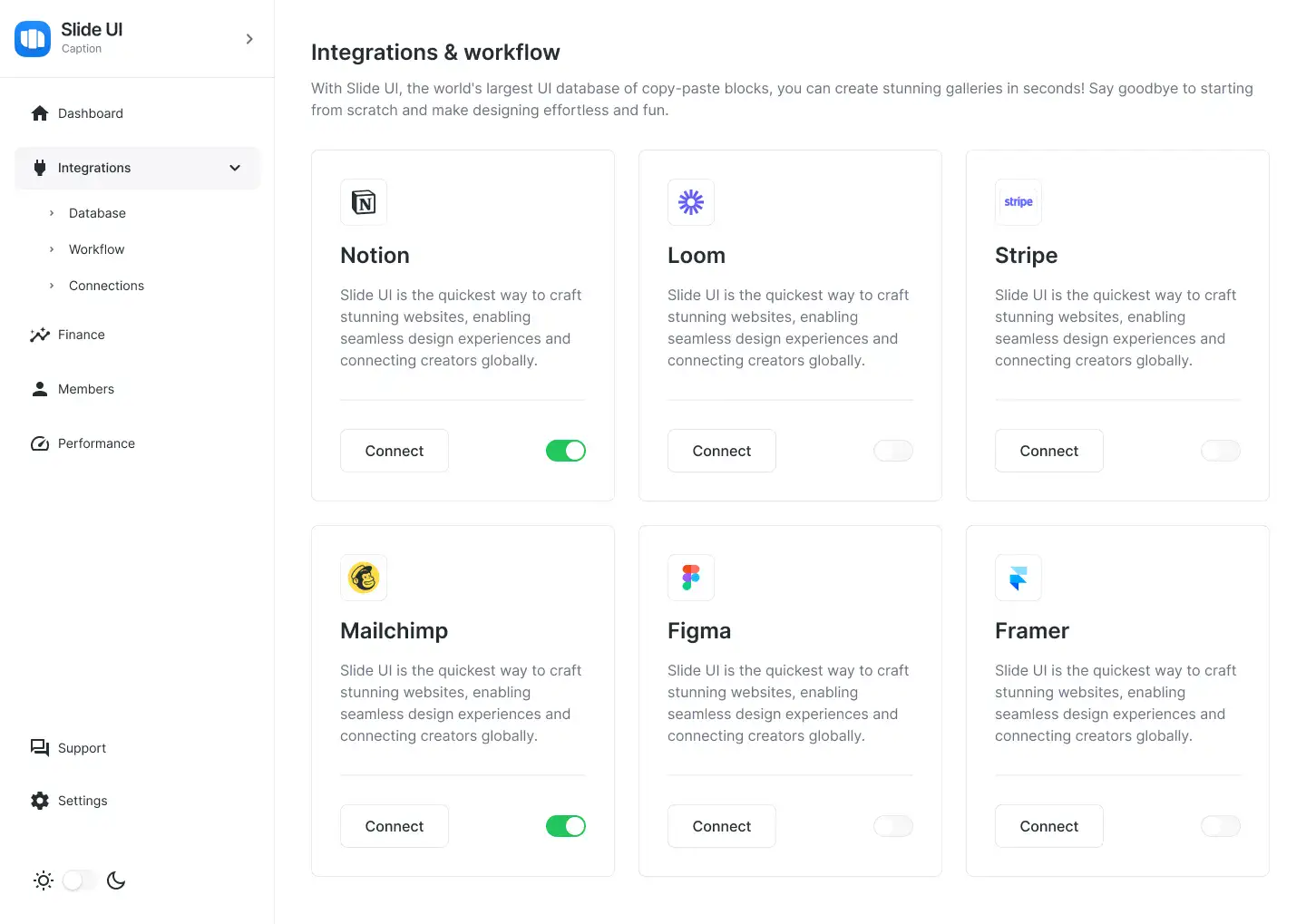Click the Integrations & workflow heading

point(435,53)
